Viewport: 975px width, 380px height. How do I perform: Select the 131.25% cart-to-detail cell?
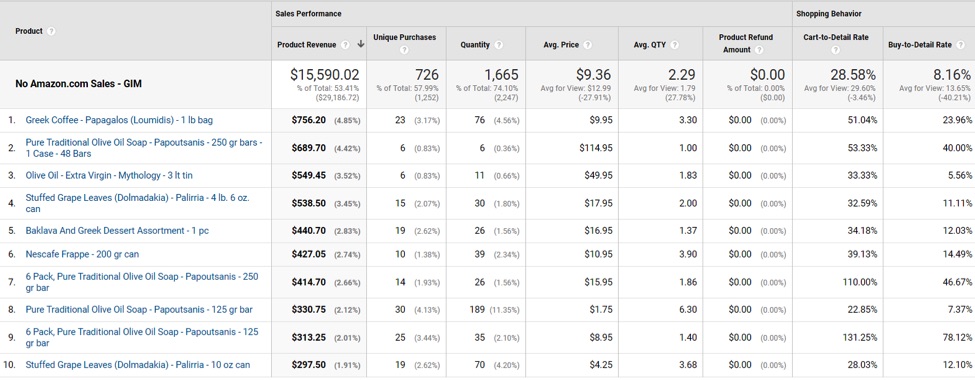860,337
